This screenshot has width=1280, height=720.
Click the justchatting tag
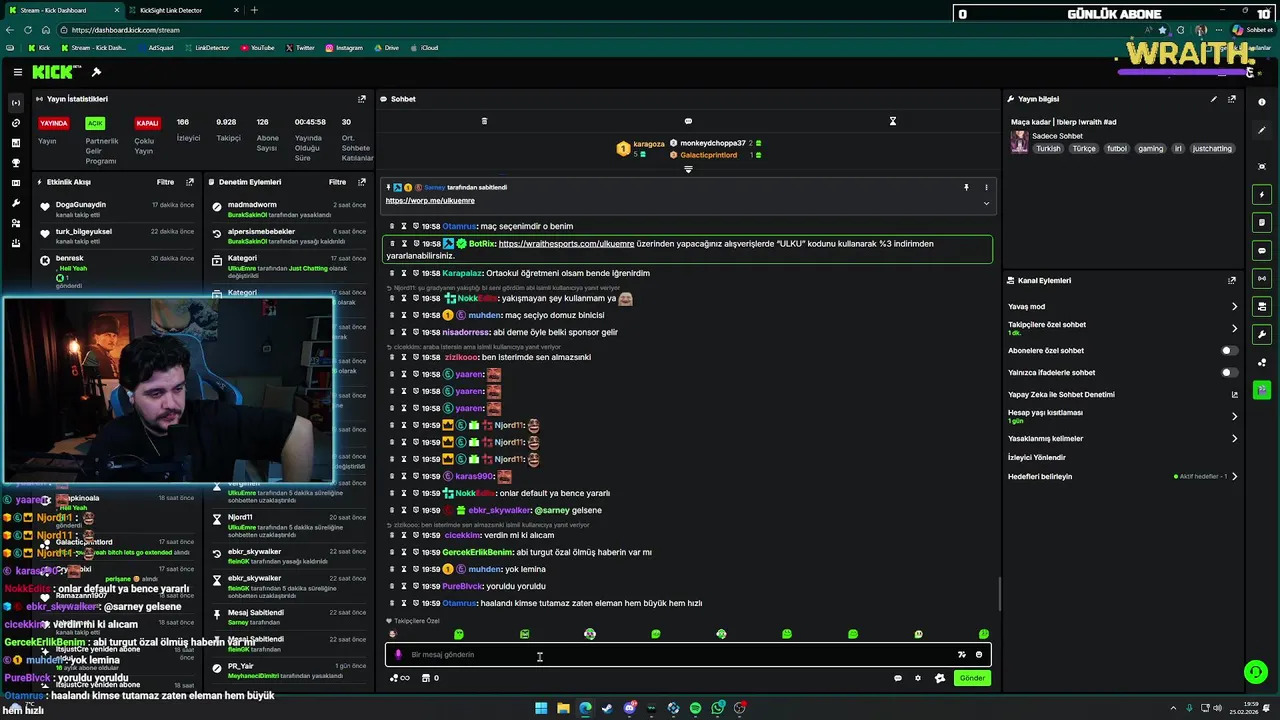point(1212,149)
